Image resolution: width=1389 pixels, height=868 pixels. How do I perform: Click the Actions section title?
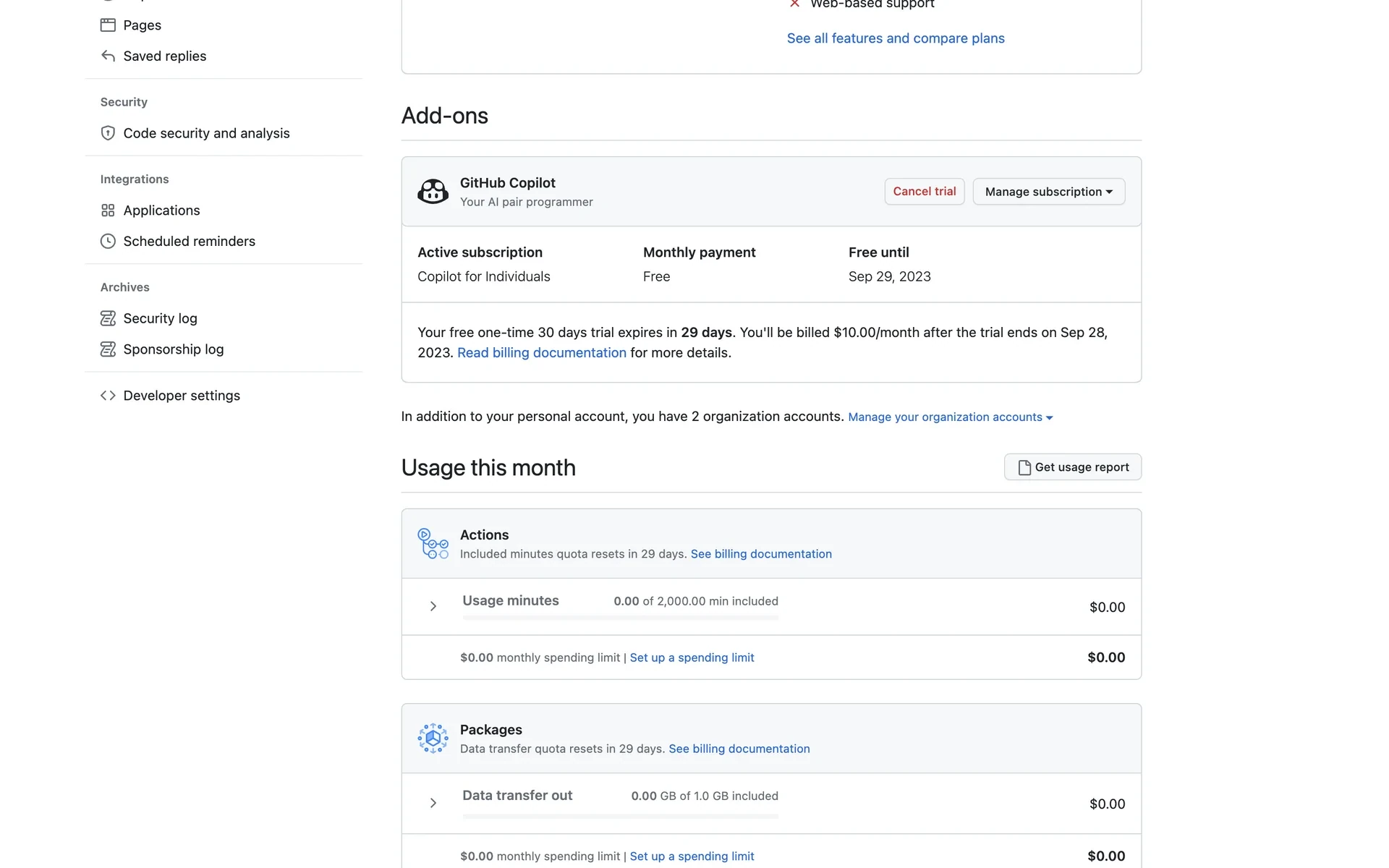coord(484,535)
